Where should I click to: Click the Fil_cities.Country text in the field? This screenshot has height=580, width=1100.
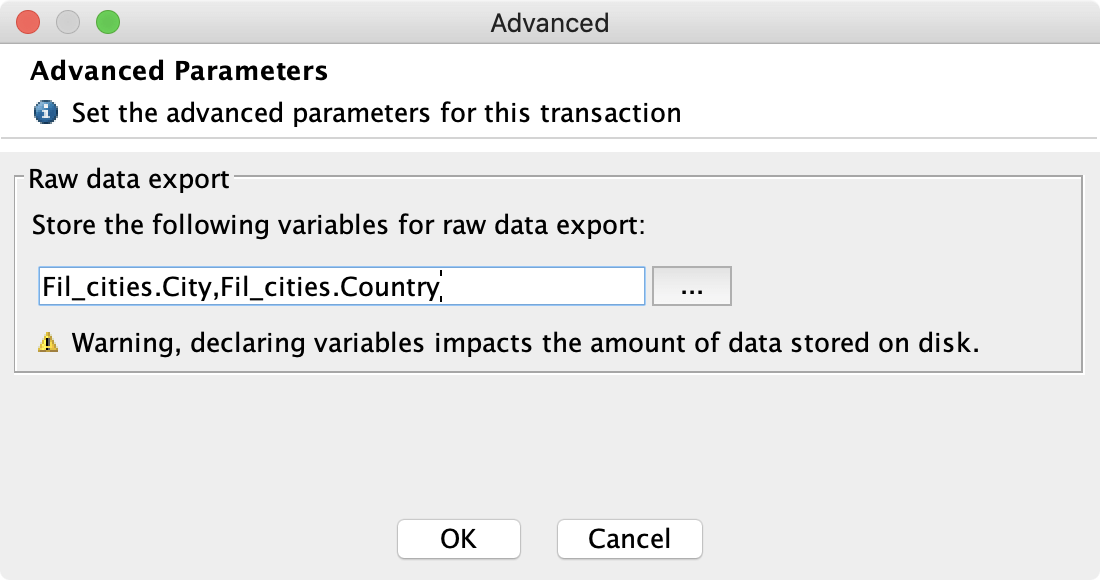click(x=330, y=287)
